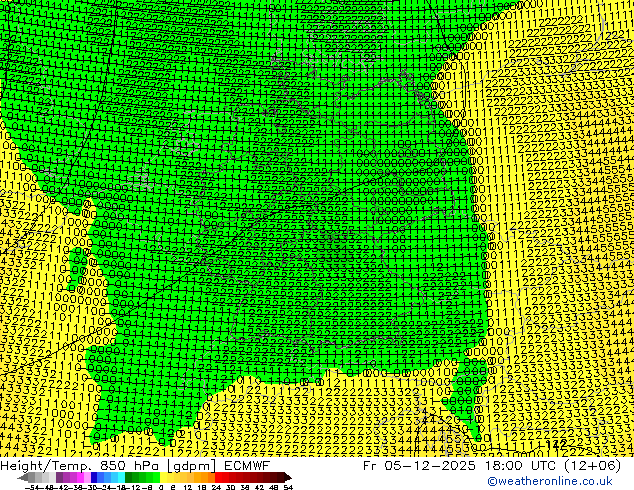Click the bright yellow swatch at the 0 label
The width and height of the screenshot is (634, 490).
[163, 478]
